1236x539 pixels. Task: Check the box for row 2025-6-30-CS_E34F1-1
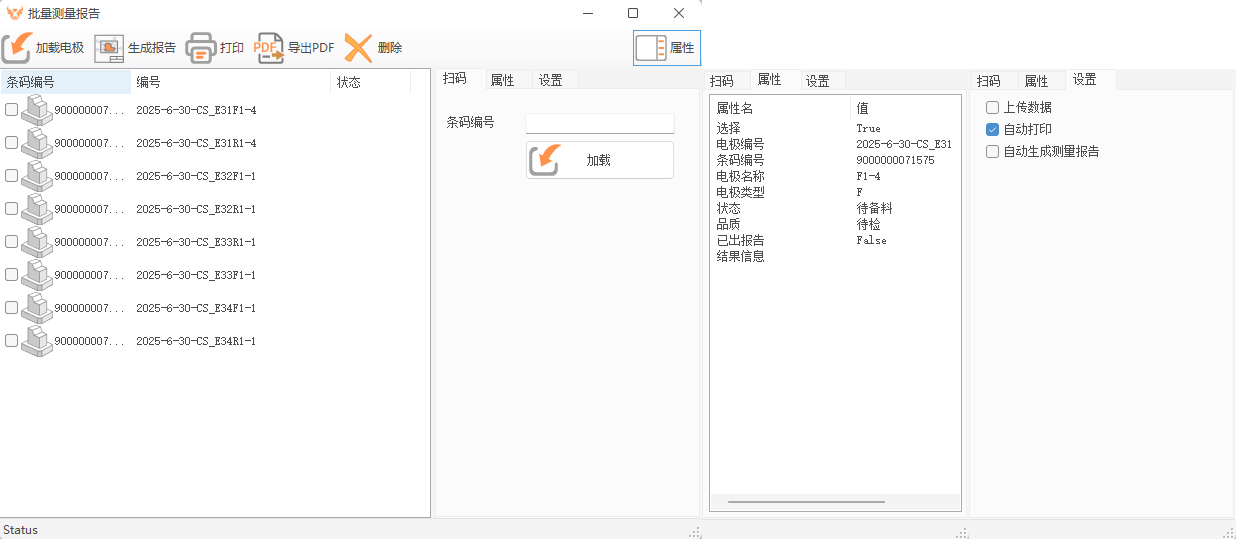11,308
